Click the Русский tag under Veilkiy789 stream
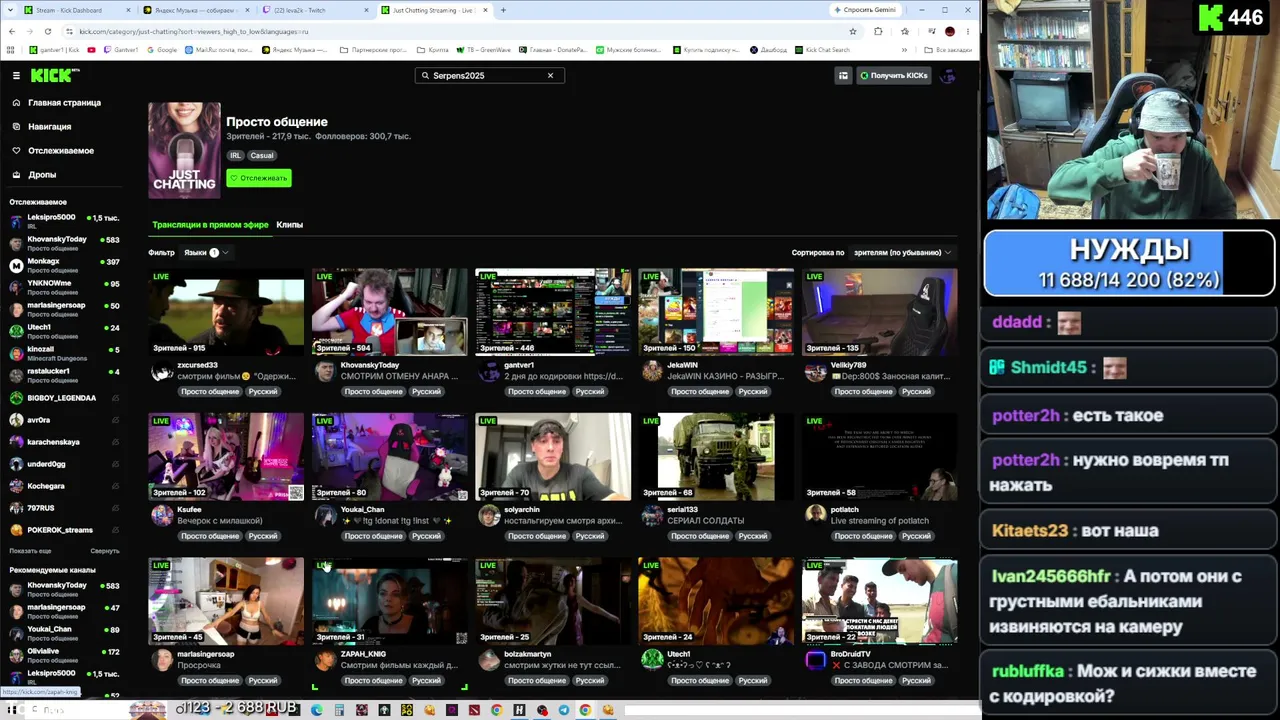 point(916,392)
